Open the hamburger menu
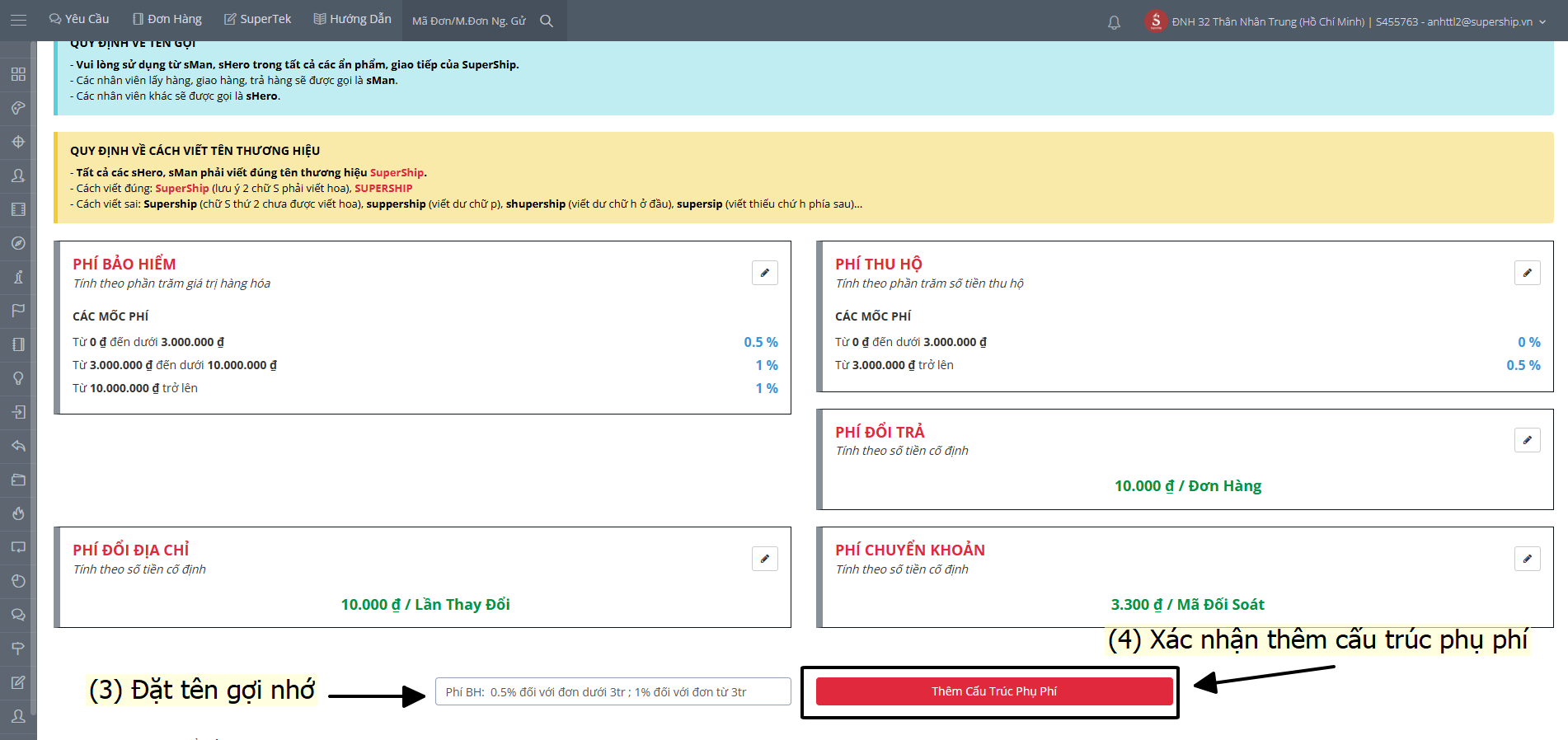Image resolution: width=1568 pixels, height=740 pixels. [x=18, y=21]
